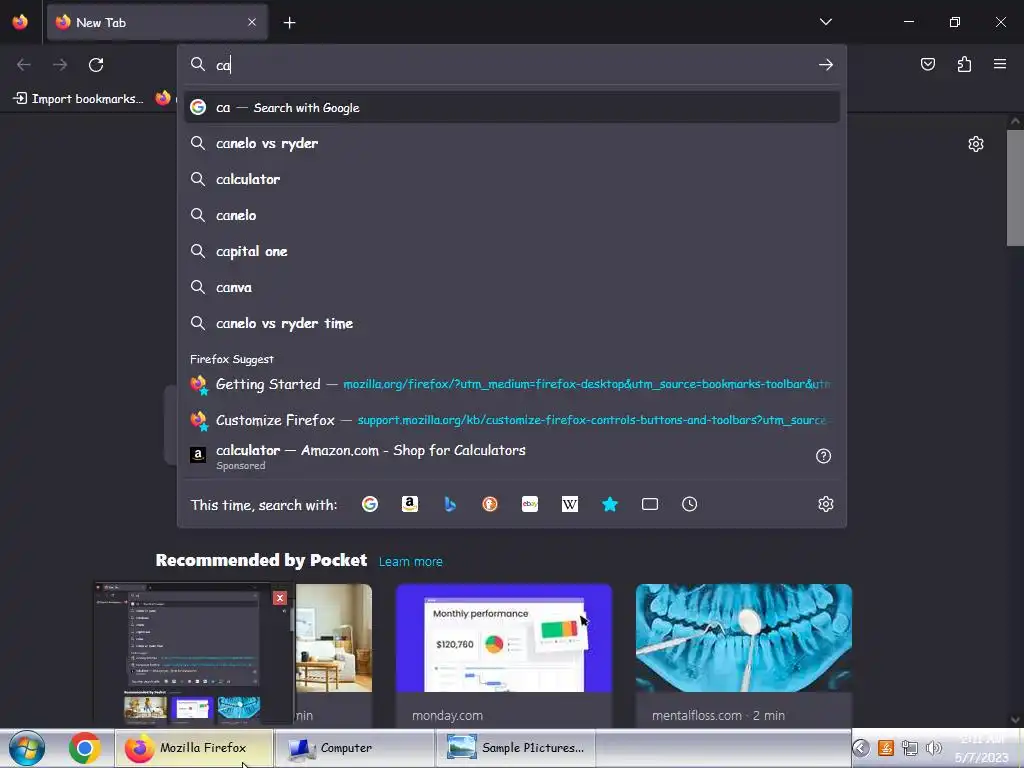Image resolution: width=1024 pixels, height=768 pixels.
Task: Open the Windows Start button
Action: pyautogui.click(x=27, y=748)
